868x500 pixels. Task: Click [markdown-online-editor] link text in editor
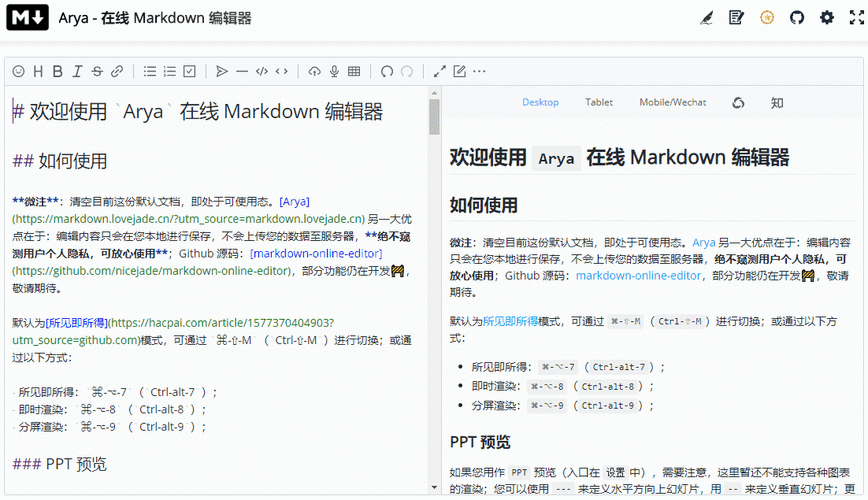[x=316, y=254]
